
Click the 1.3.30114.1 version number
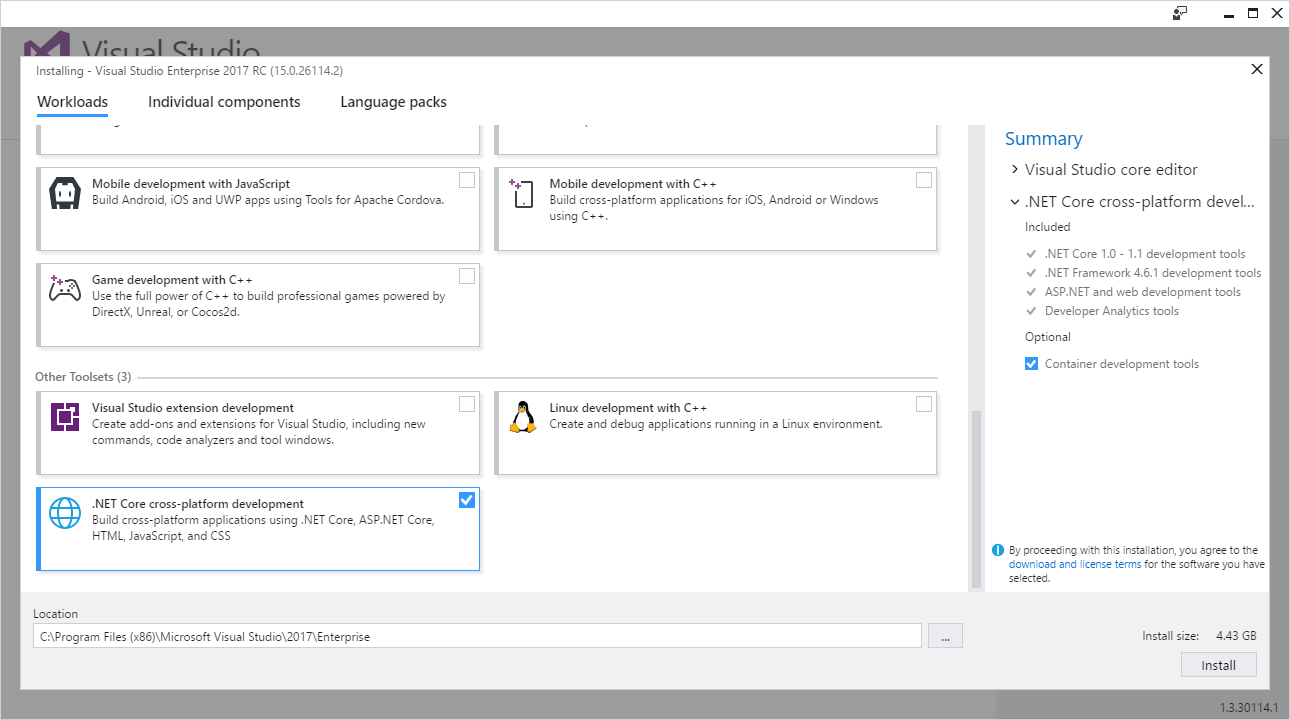tap(1249, 708)
